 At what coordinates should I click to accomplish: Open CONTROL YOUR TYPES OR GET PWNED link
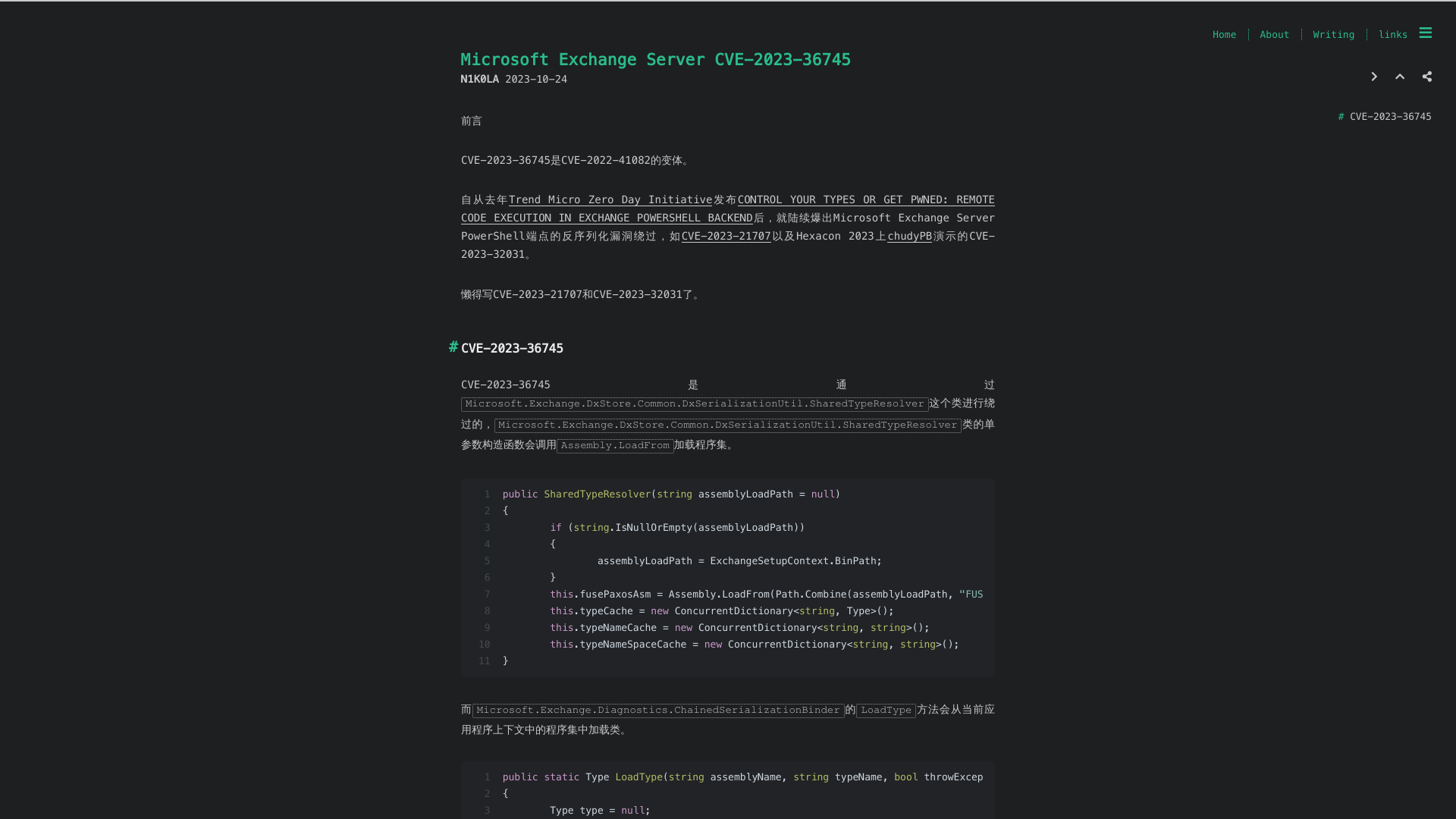(x=728, y=209)
